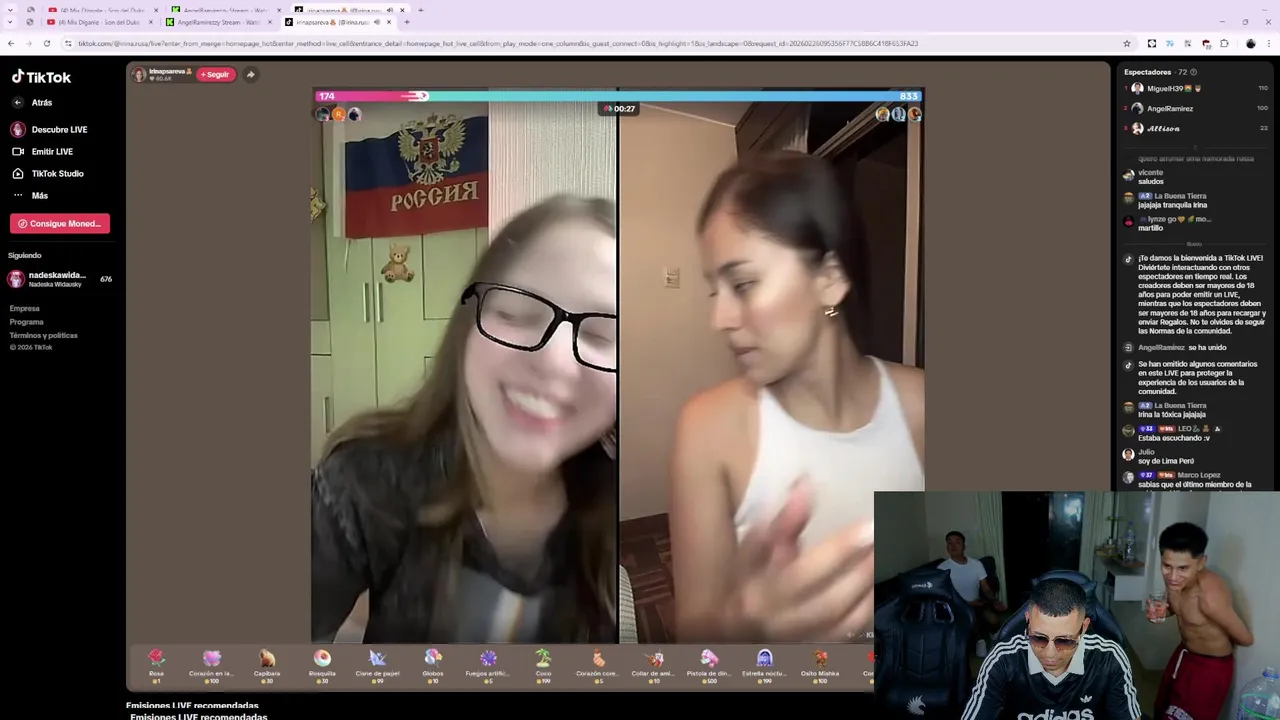Screen dimensions: 1280x720
Task: Click the Espectadores help icon
Action: click(x=1193, y=72)
